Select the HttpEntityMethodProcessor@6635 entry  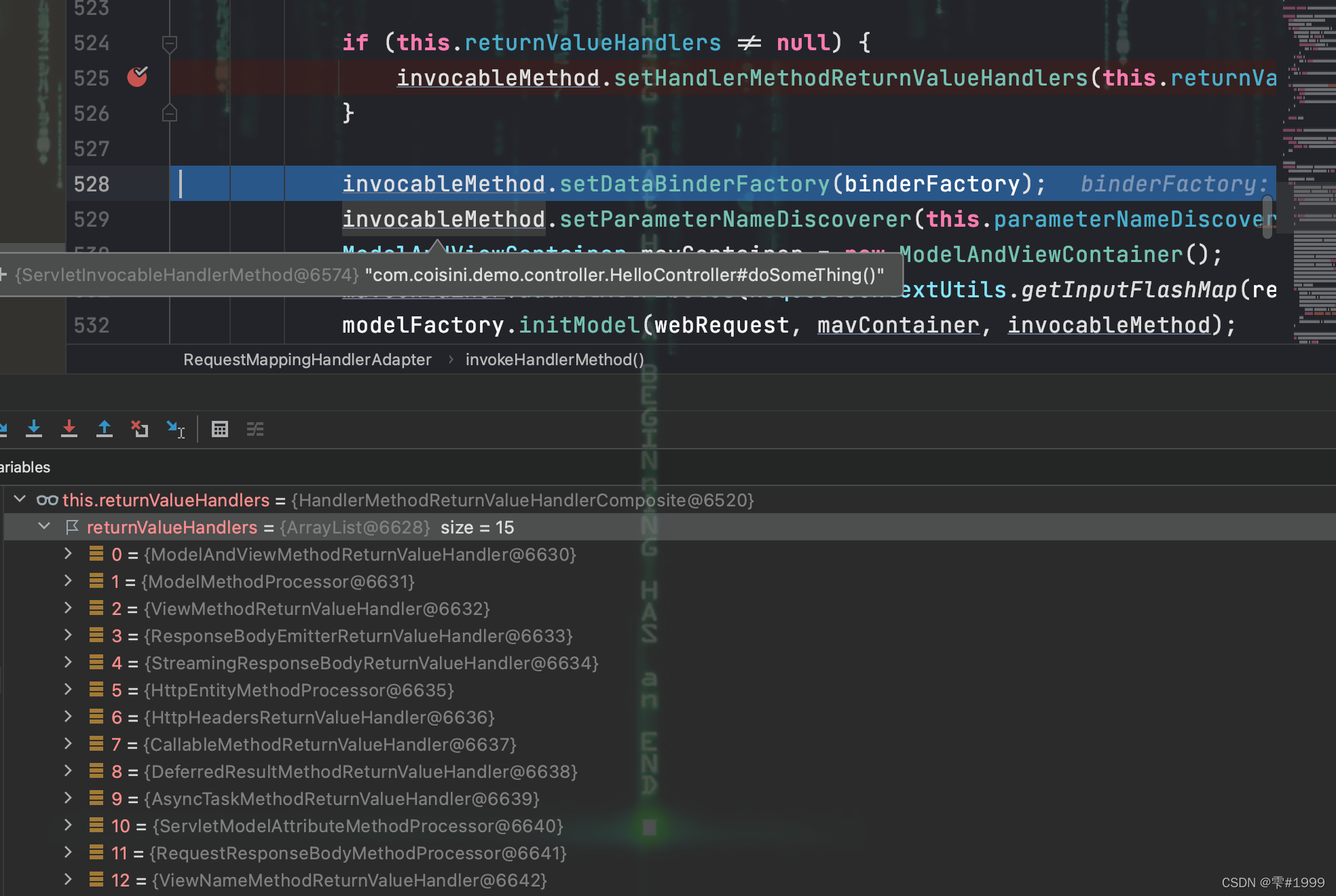(x=299, y=690)
